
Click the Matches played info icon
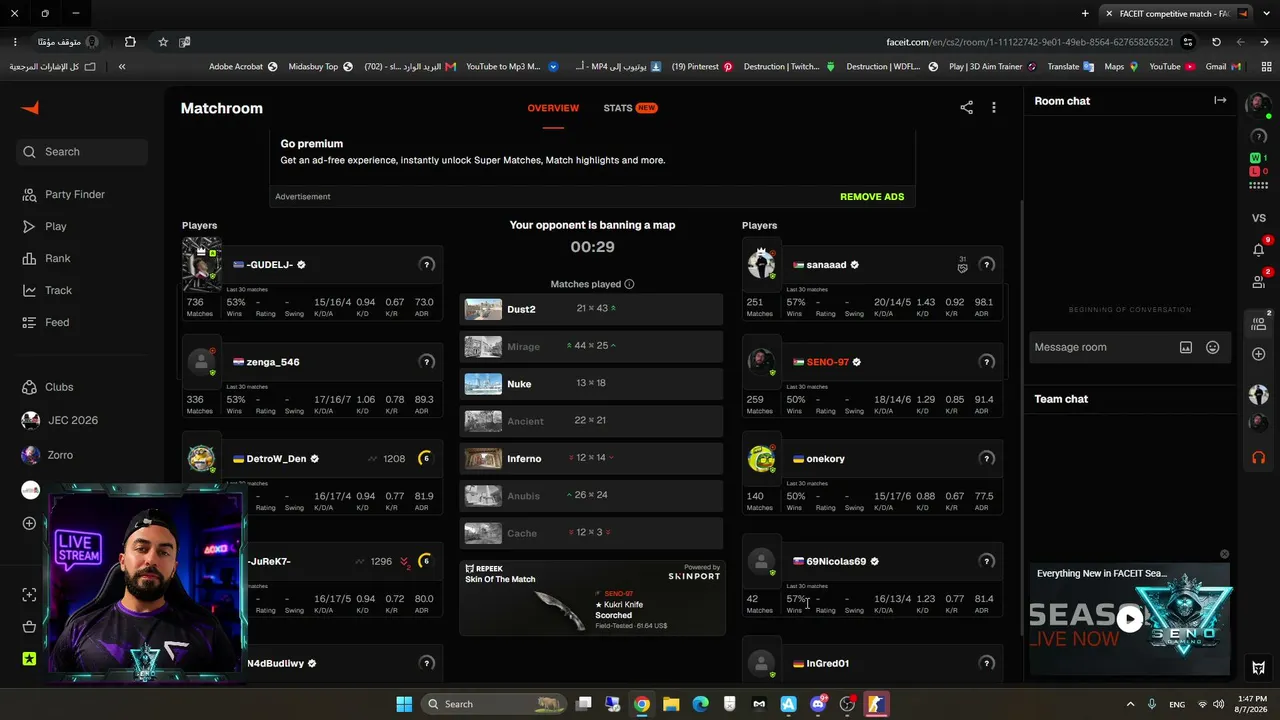(x=629, y=284)
